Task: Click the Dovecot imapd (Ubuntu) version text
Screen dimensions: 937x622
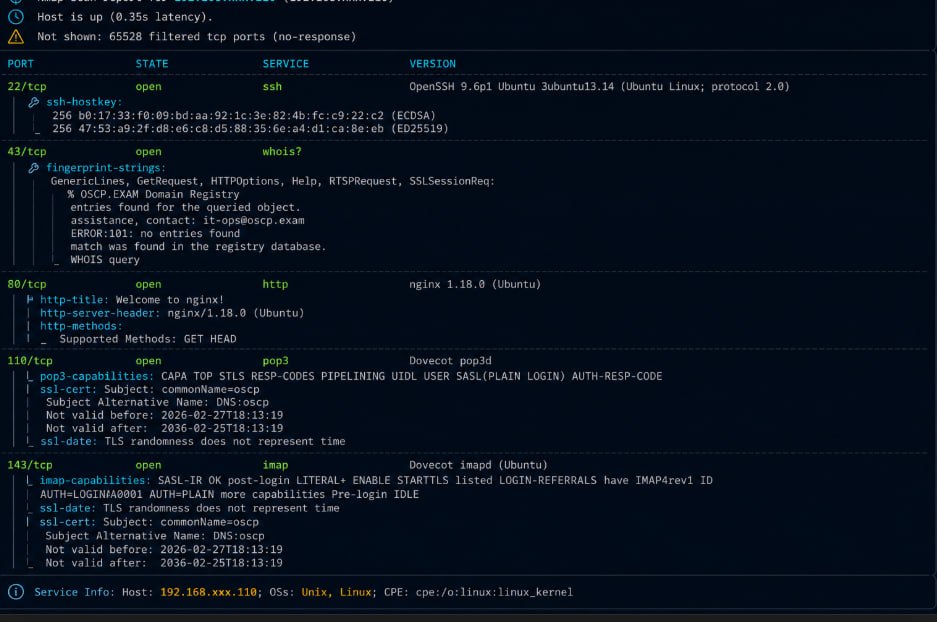Action: click(x=478, y=465)
